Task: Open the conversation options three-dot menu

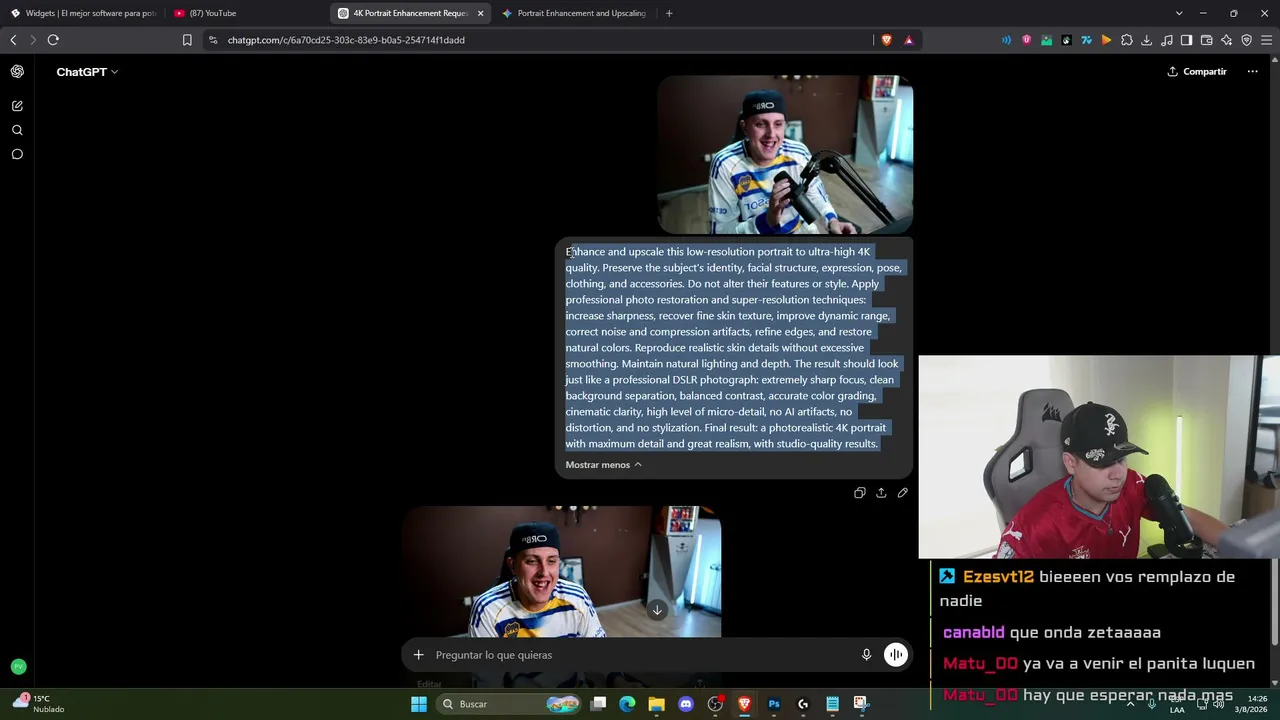Action: [1252, 72]
